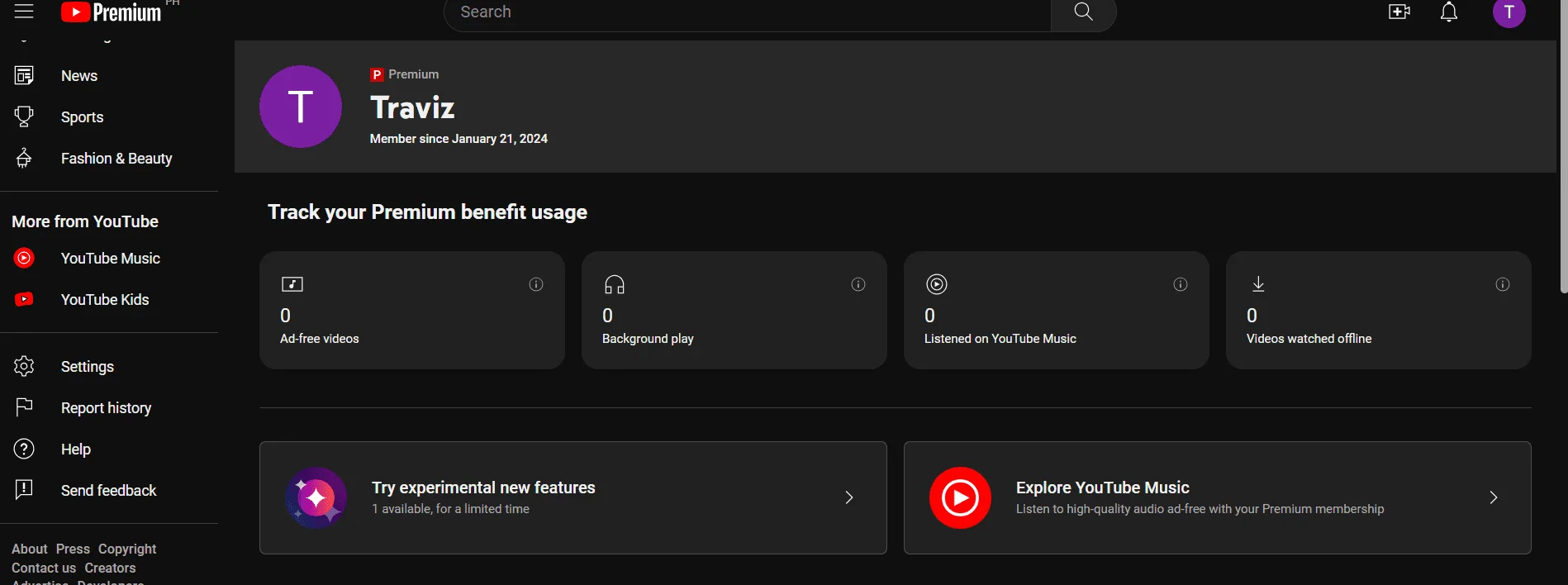Click the Help question mark icon

pos(24,449)
